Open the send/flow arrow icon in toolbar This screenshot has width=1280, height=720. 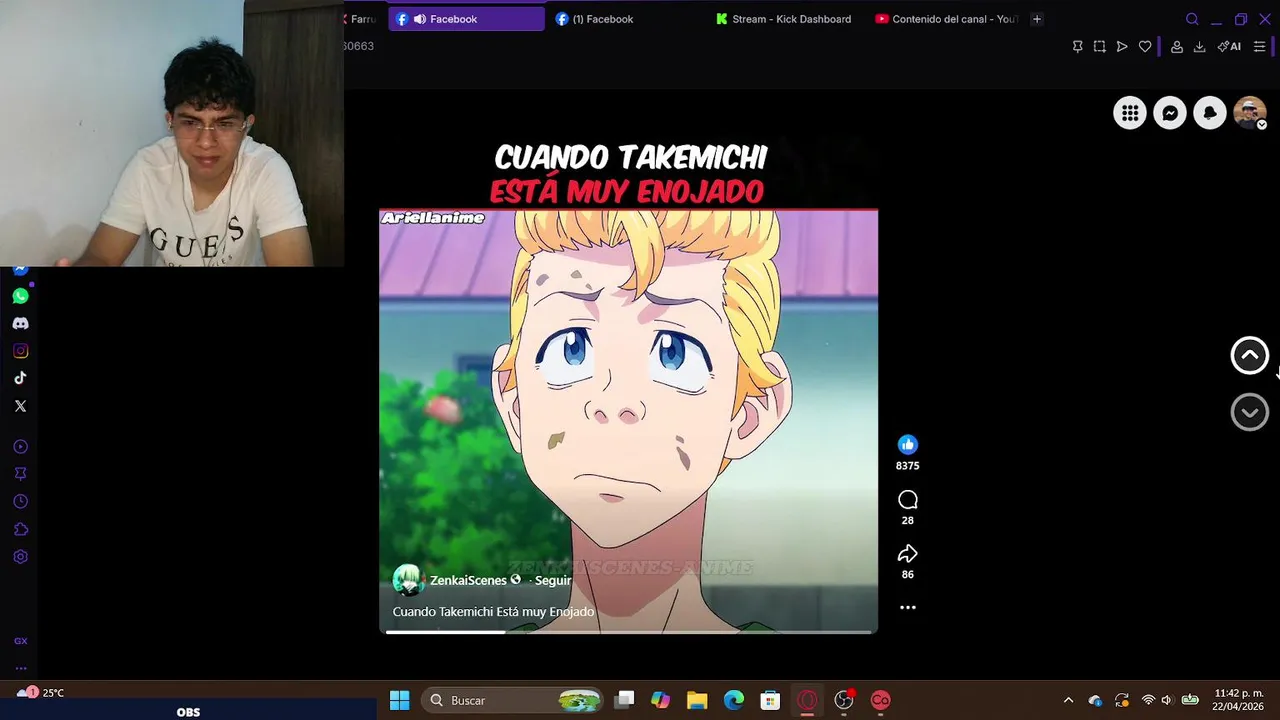pos(1122,46)
